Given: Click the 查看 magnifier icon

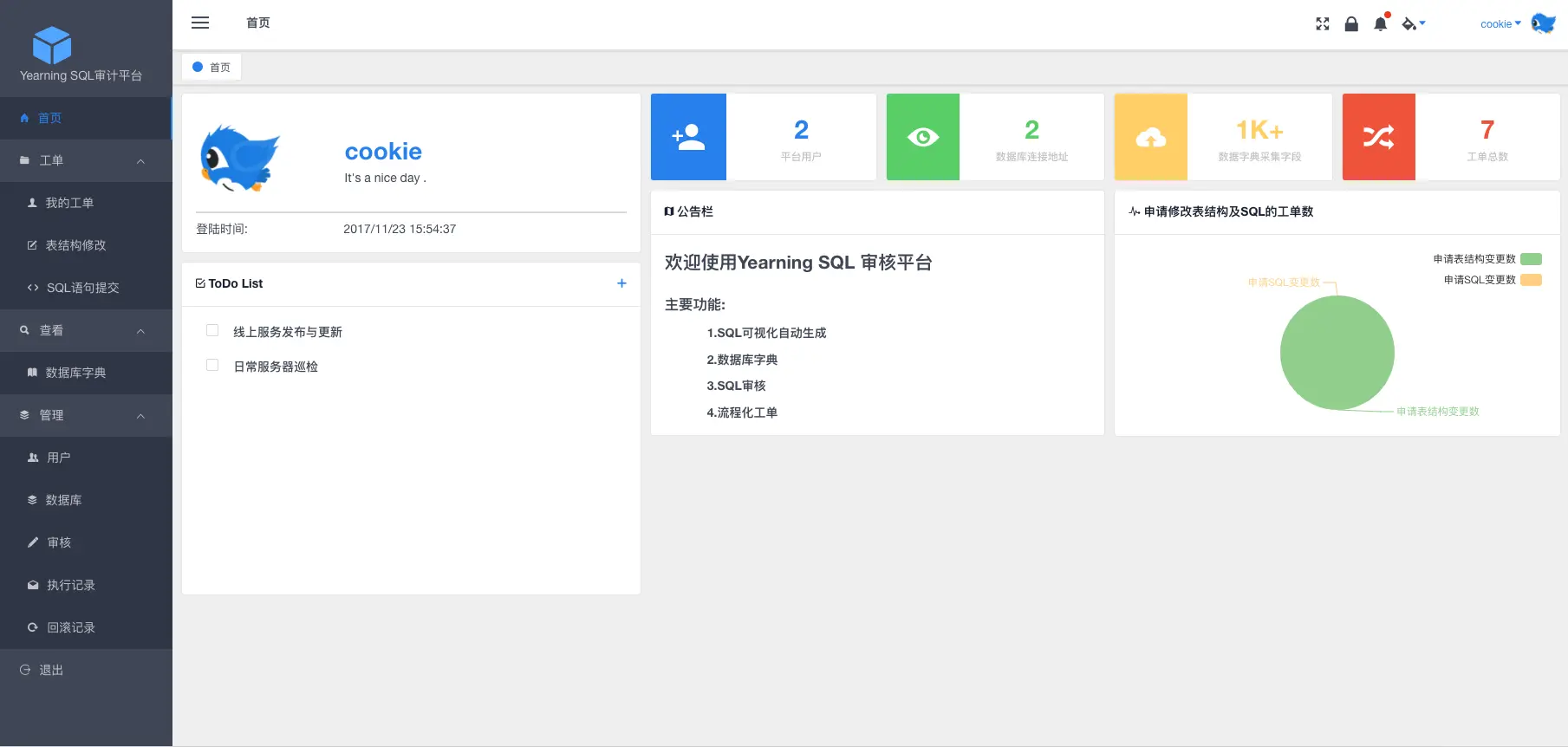Looking at the screenshot, I should 24,330.
